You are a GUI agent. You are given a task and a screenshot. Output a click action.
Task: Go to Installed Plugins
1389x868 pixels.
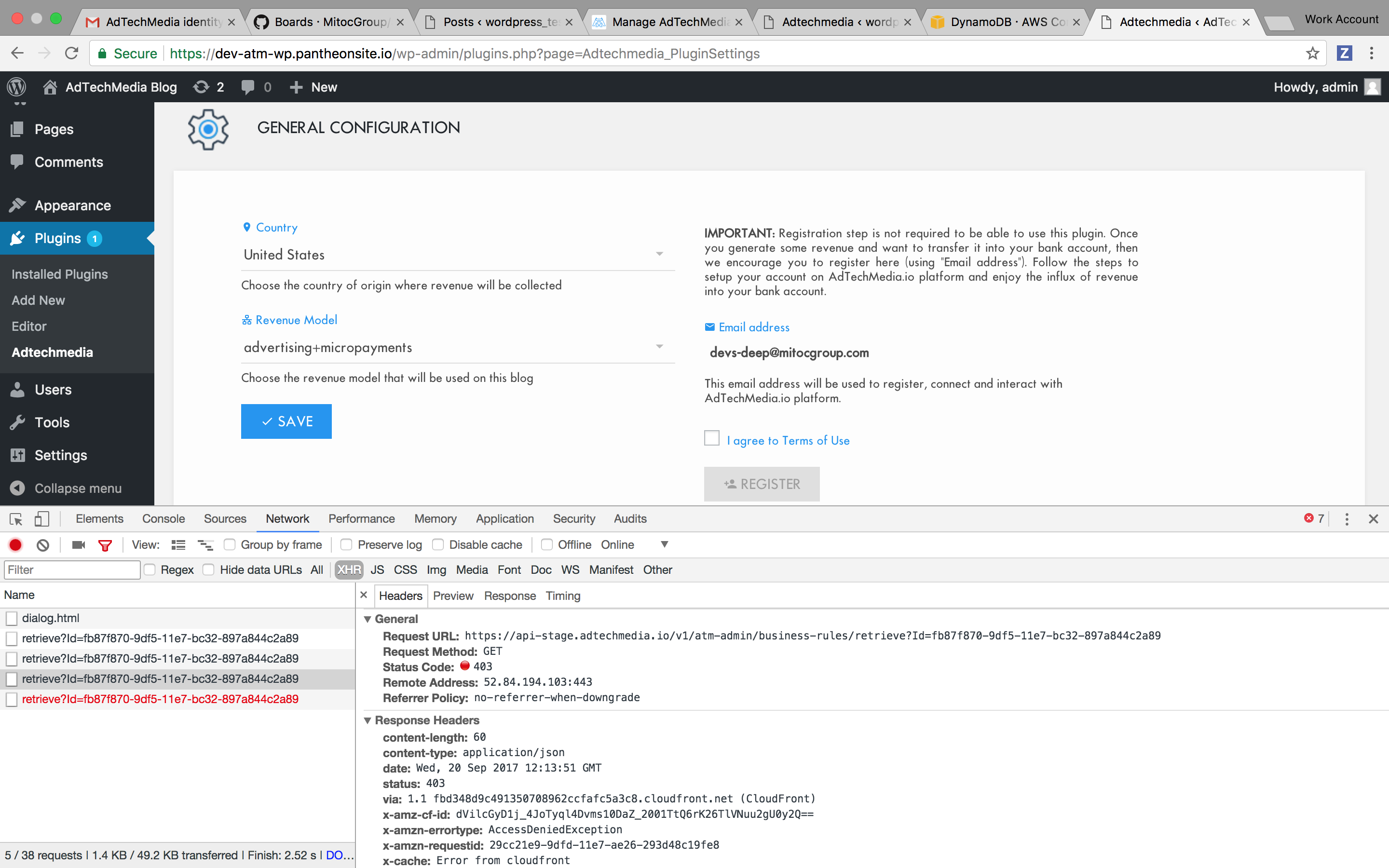60,274
